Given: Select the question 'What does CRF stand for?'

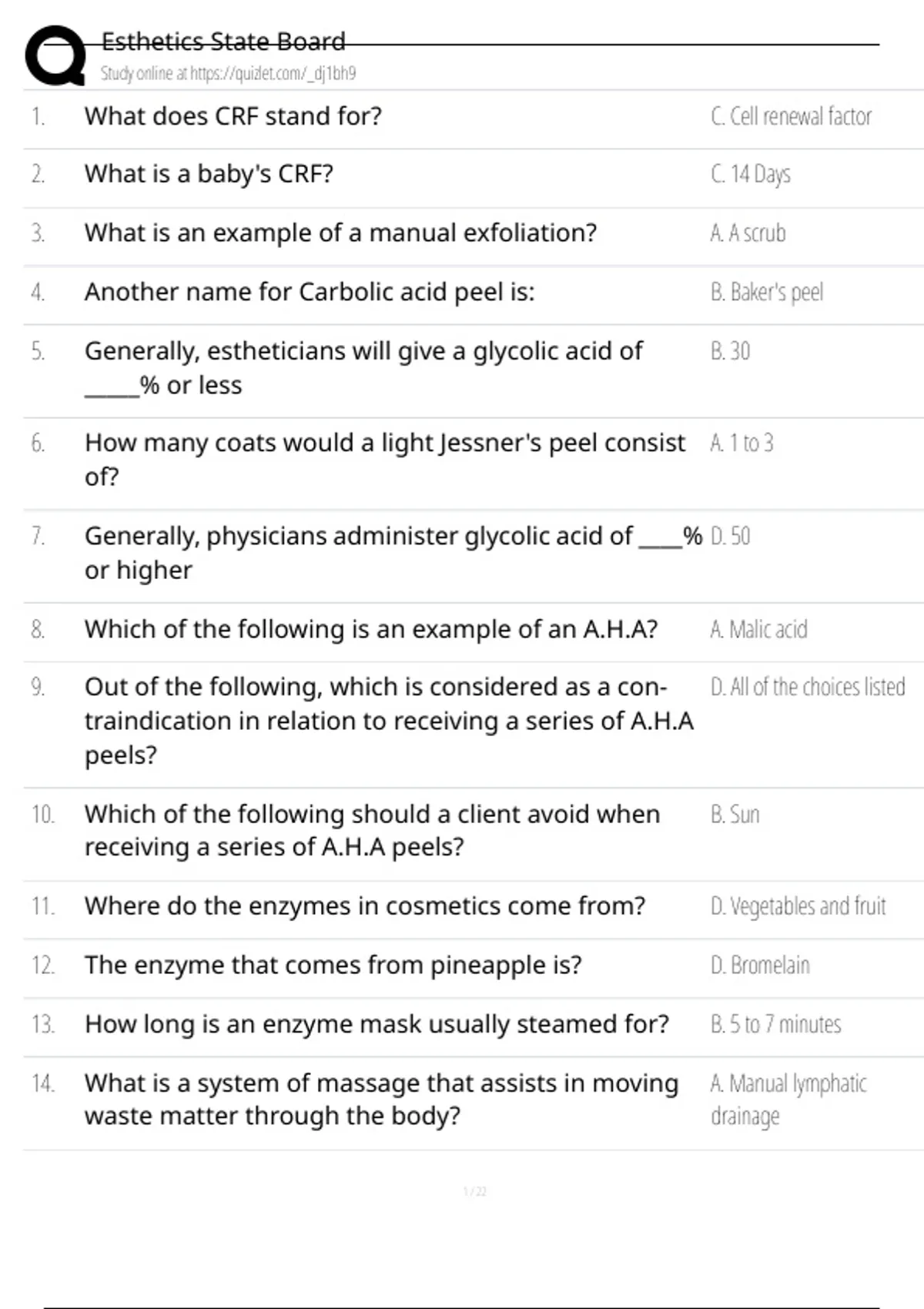Looking at the screenshot, I should pos(233,116).
